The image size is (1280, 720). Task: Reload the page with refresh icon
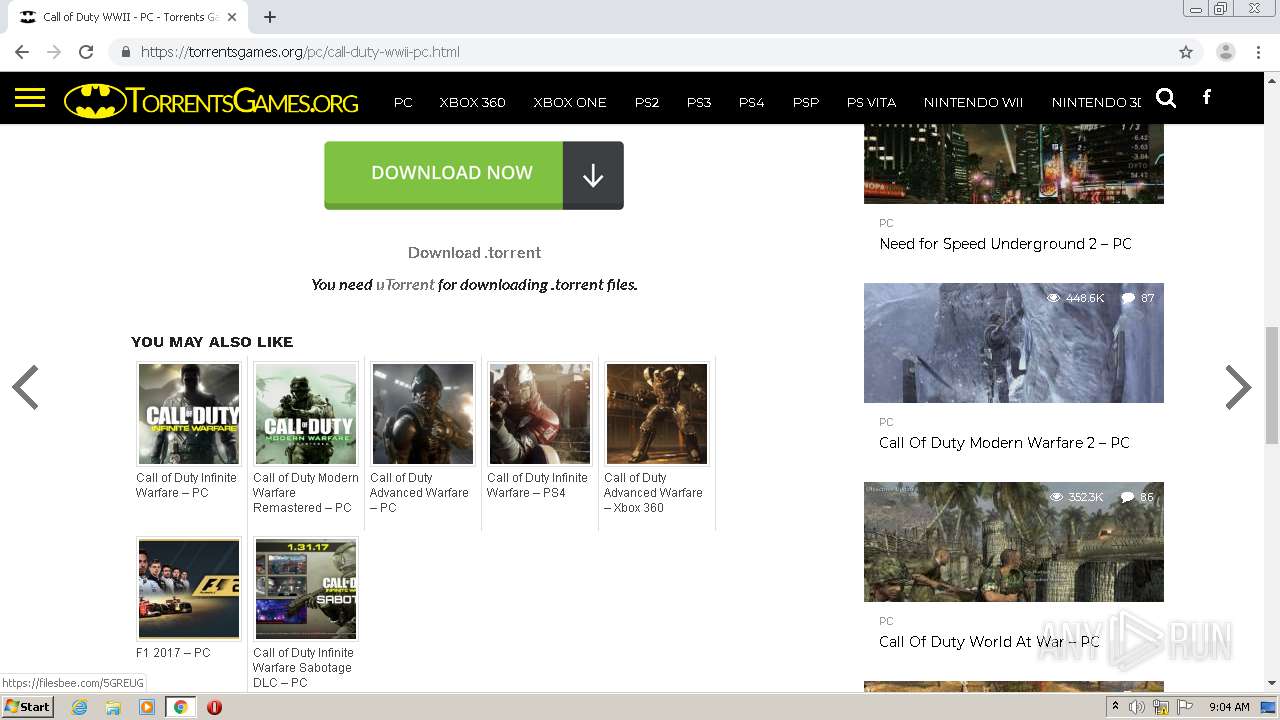pyautogui.click(x=86, y=52)
